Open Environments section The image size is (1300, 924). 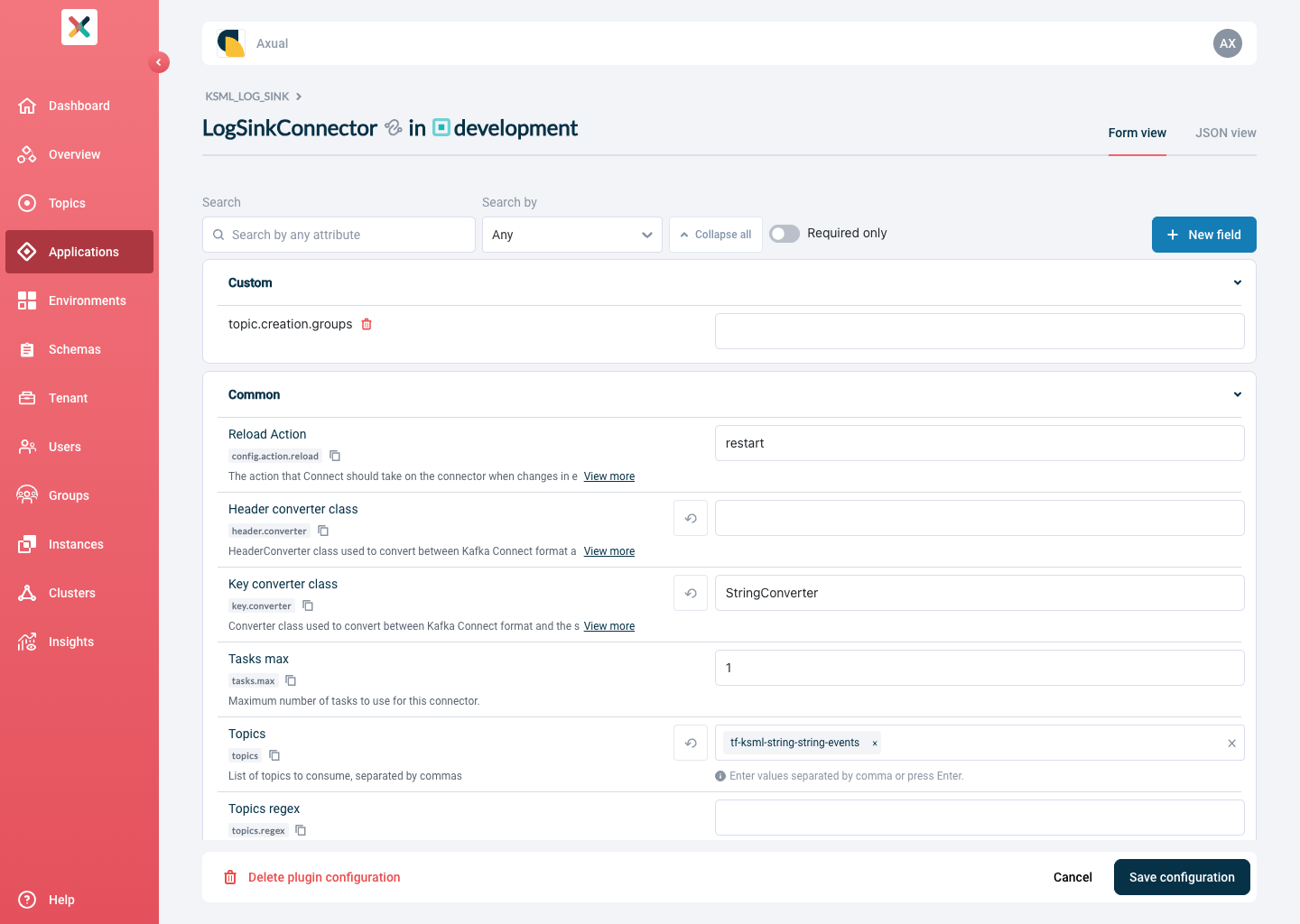click(x=79, y=300)
